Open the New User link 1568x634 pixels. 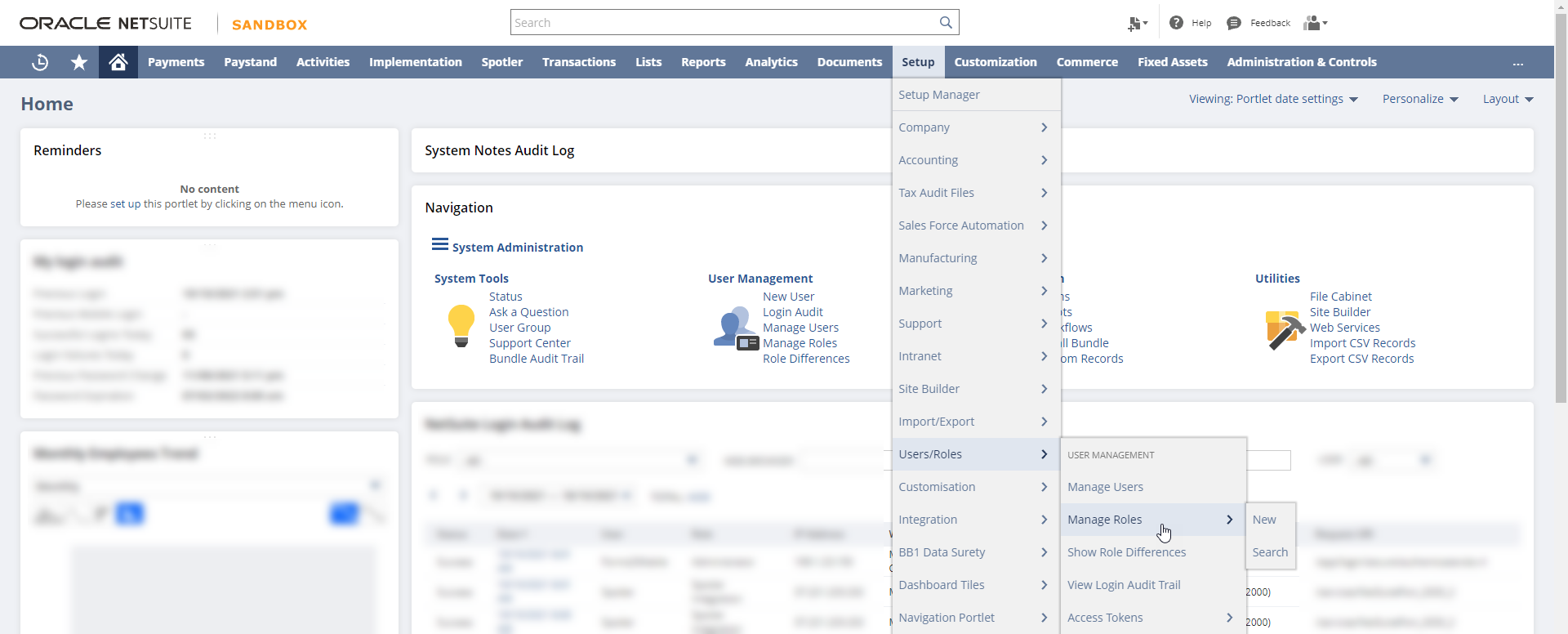pyautogui.click(x=788, y=297)
